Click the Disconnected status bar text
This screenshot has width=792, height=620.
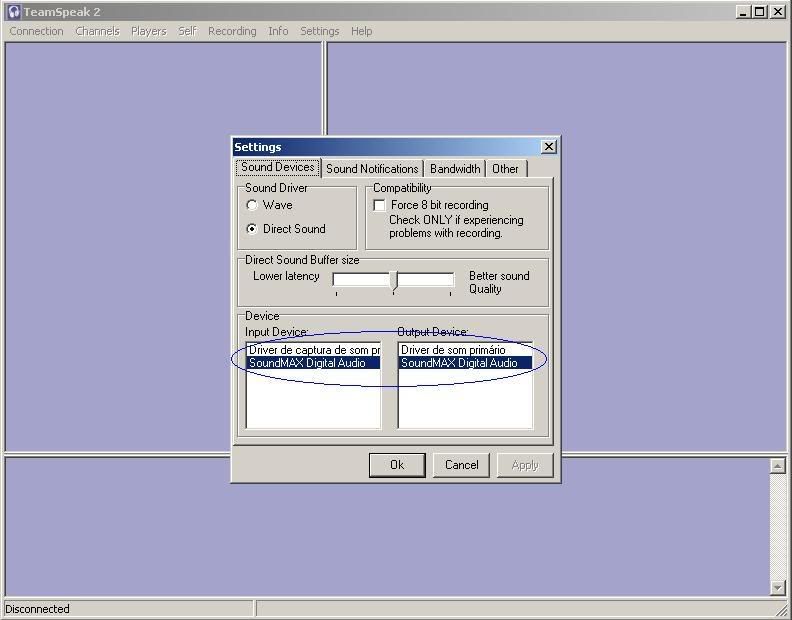pyautogui.click(x=37, y=609)
